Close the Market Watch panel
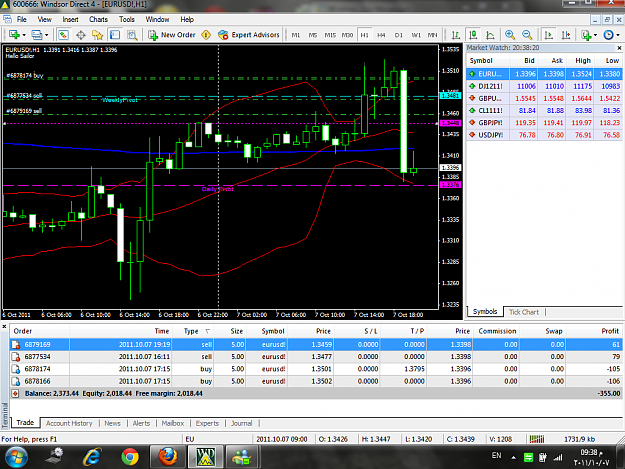Screen dimensions: 625x469 pyautogui.click(x=619, y=48)
